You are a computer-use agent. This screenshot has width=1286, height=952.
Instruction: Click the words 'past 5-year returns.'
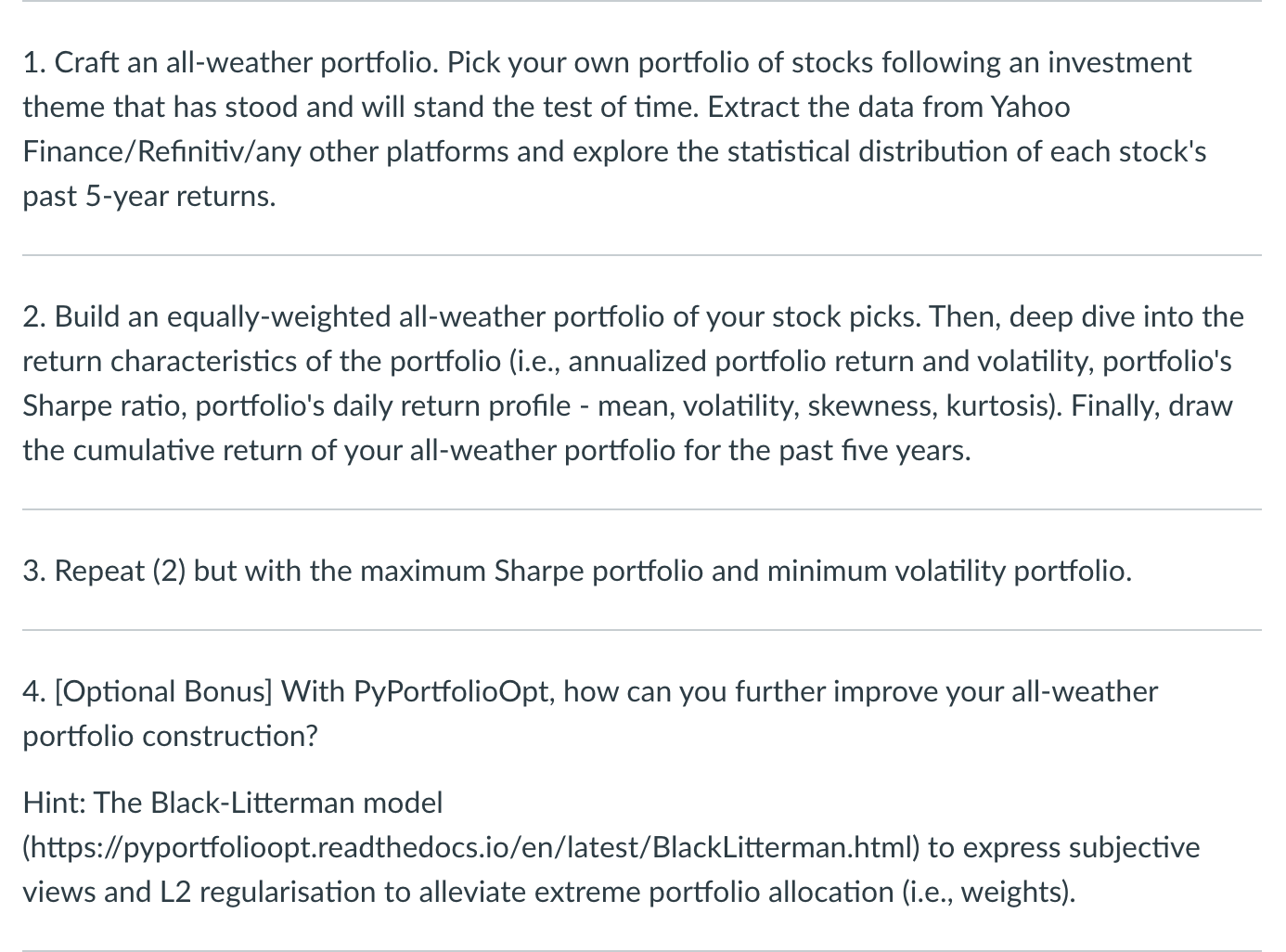[x=149, y=197]
